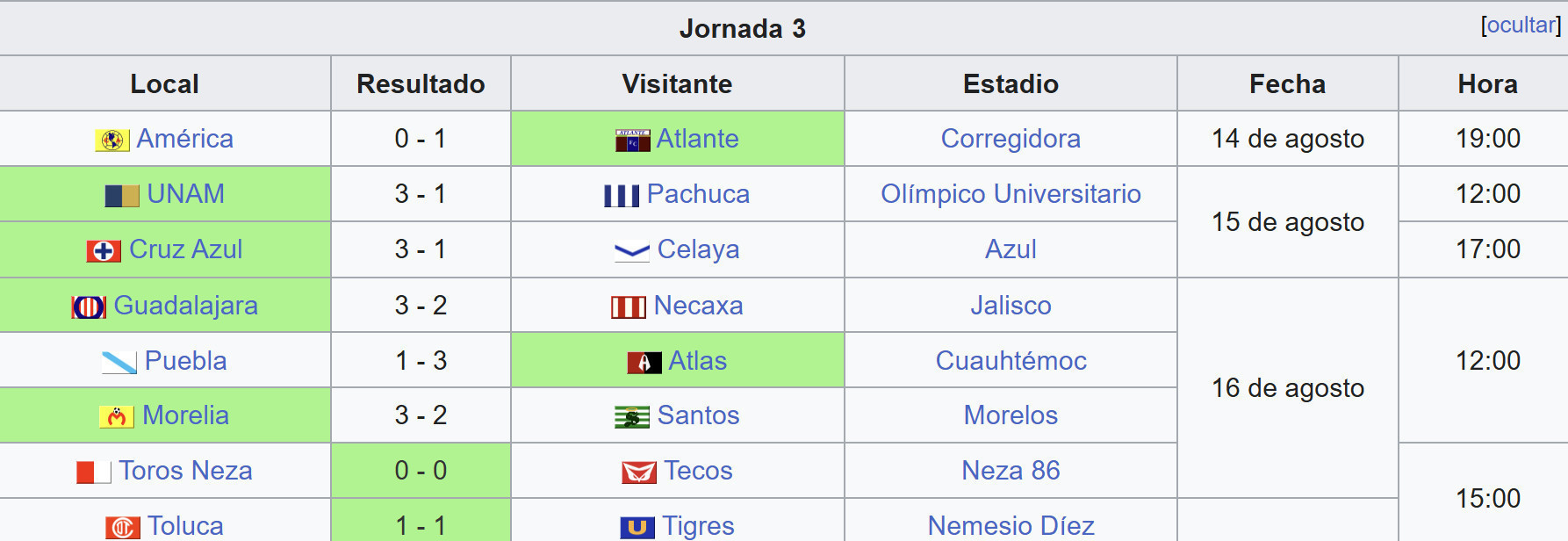Click the Tecos flag icon

639,472
